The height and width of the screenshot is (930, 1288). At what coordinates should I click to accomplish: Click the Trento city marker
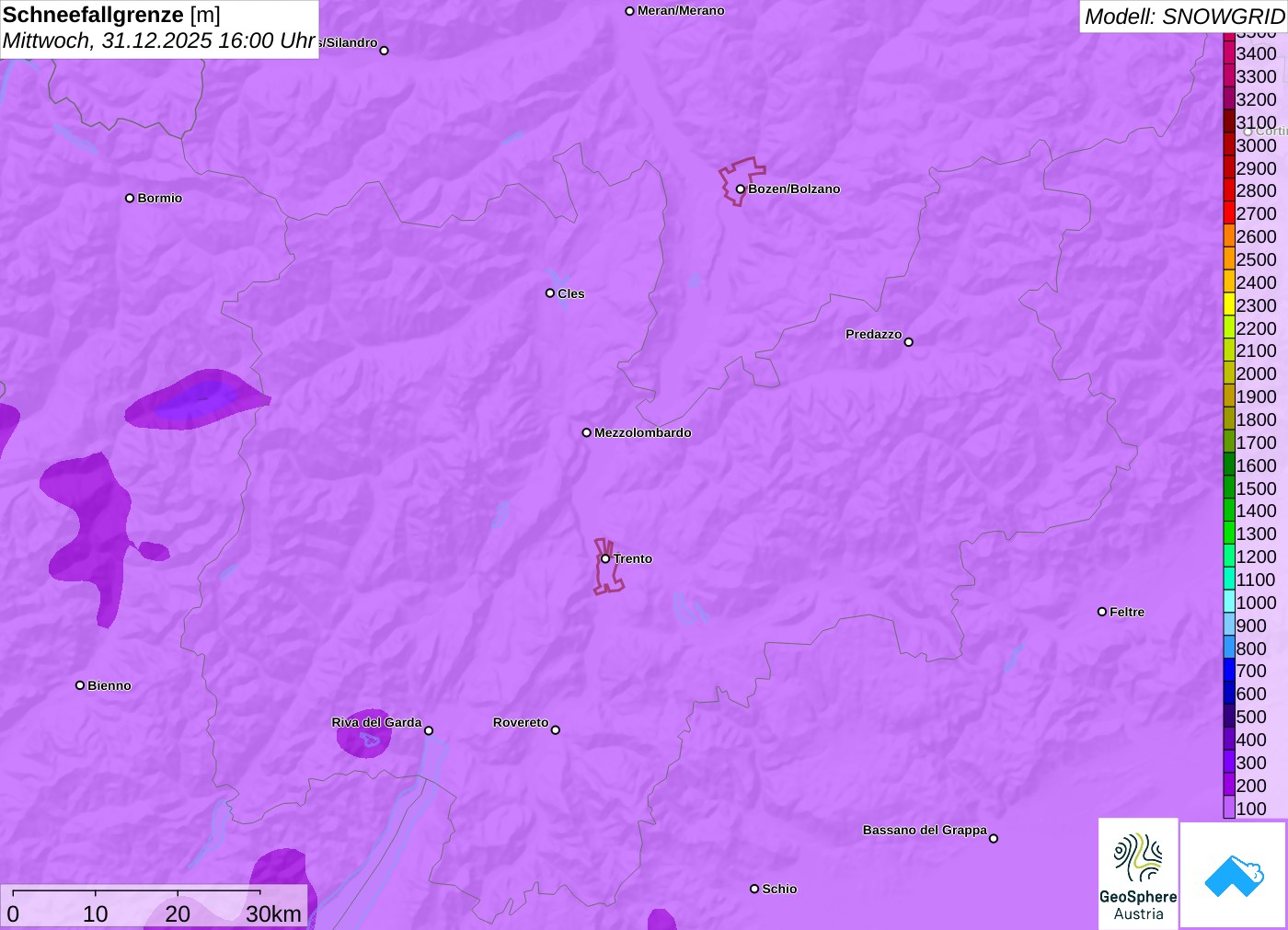point(605,558)
